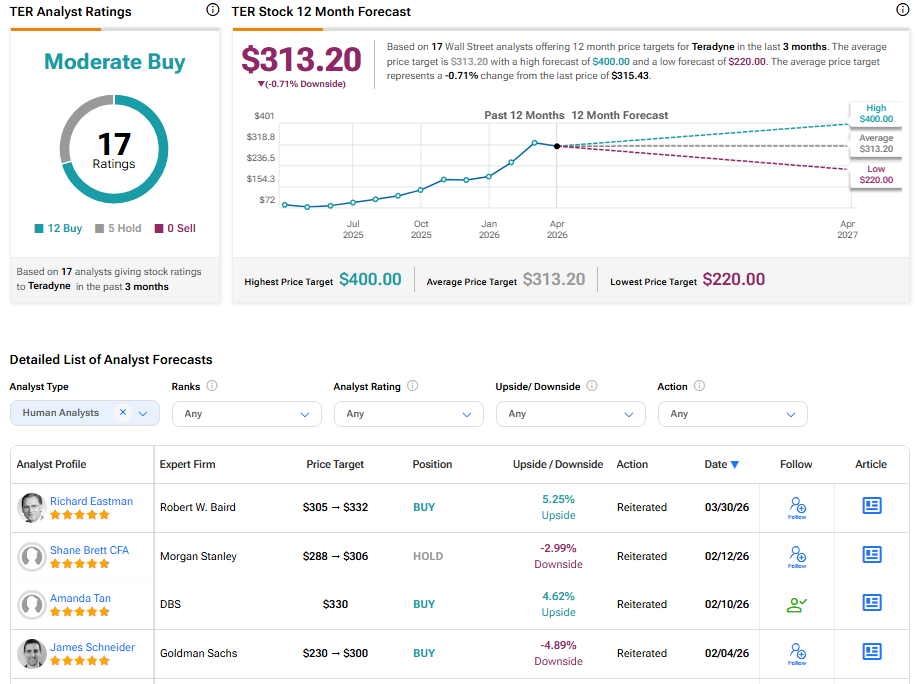Open James Schneider's article icon
This screenshot has height=684, width=917.
(x=871, y=652)
